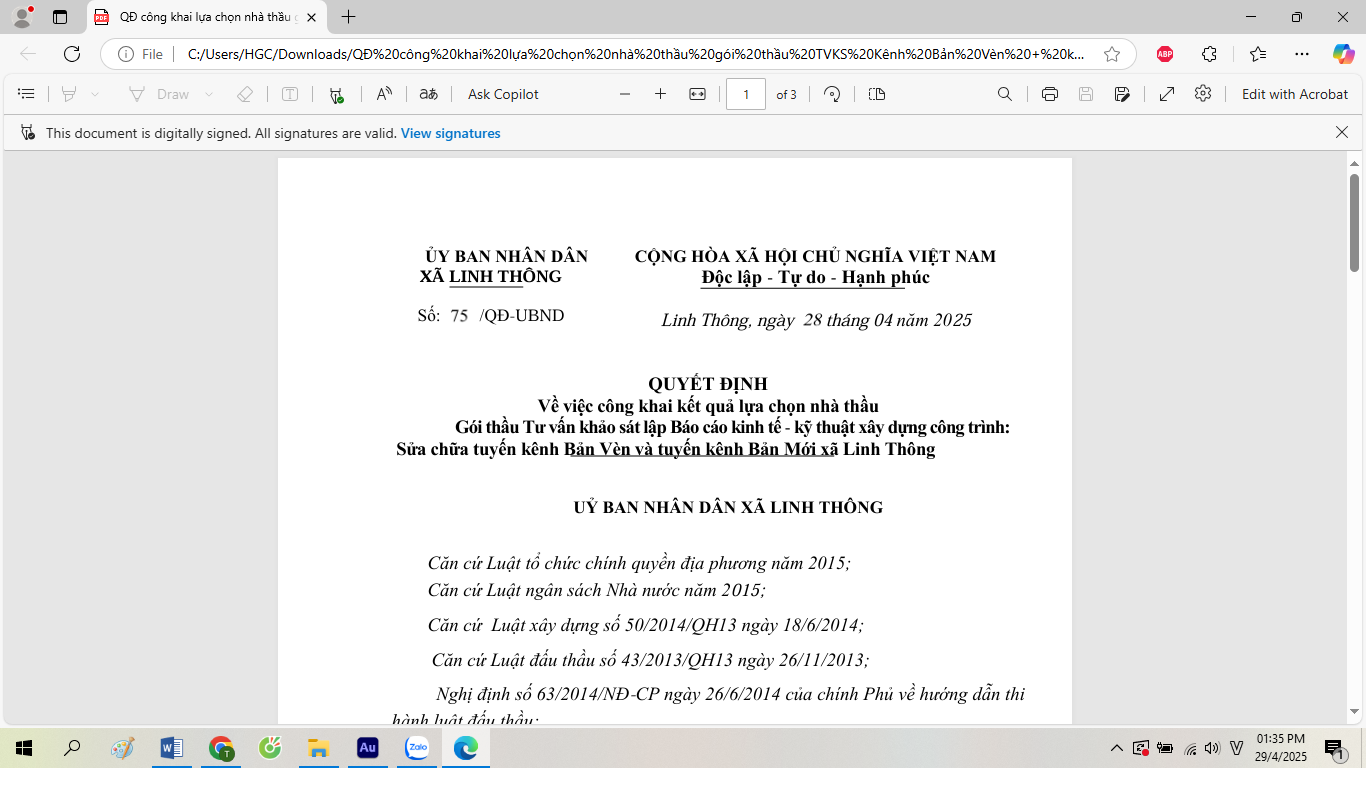Click the Paint icon on the taskbar
The height and width of the screenshot is (786, 1366).
click(x=122, y=748)
